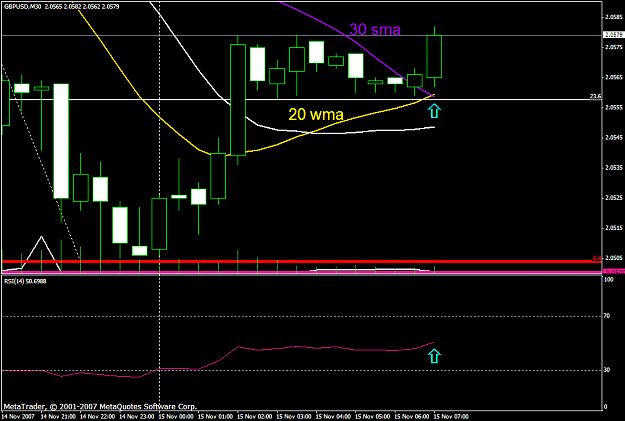This screenshot has width=625, height=421.
Task: Click the 15 Nov 03:00 time label
Action: click(x=294, y=417)
